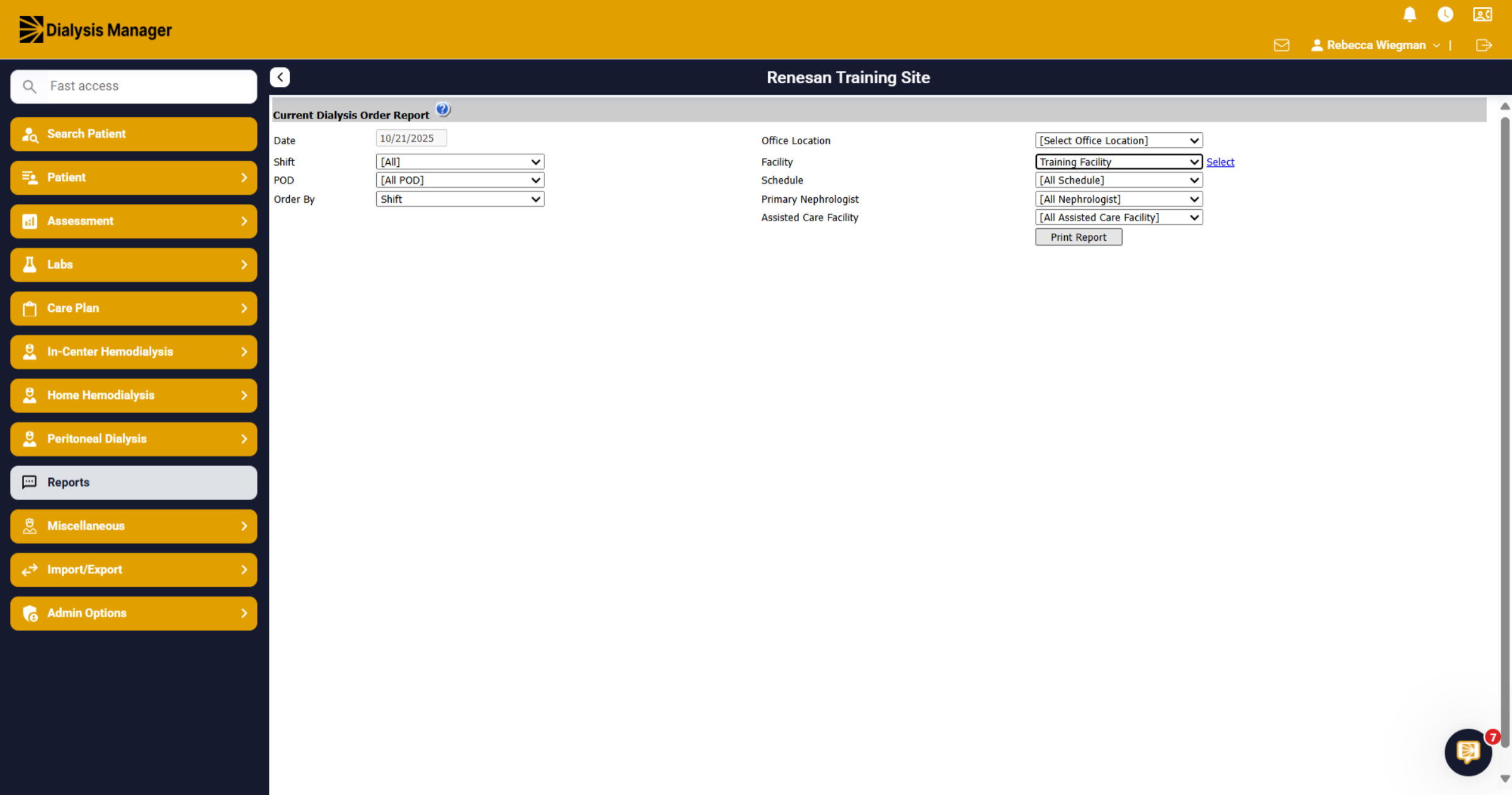1512x795 pixels.
Task: Click the Dialysis Manager logo
Action: pos(96,30)
